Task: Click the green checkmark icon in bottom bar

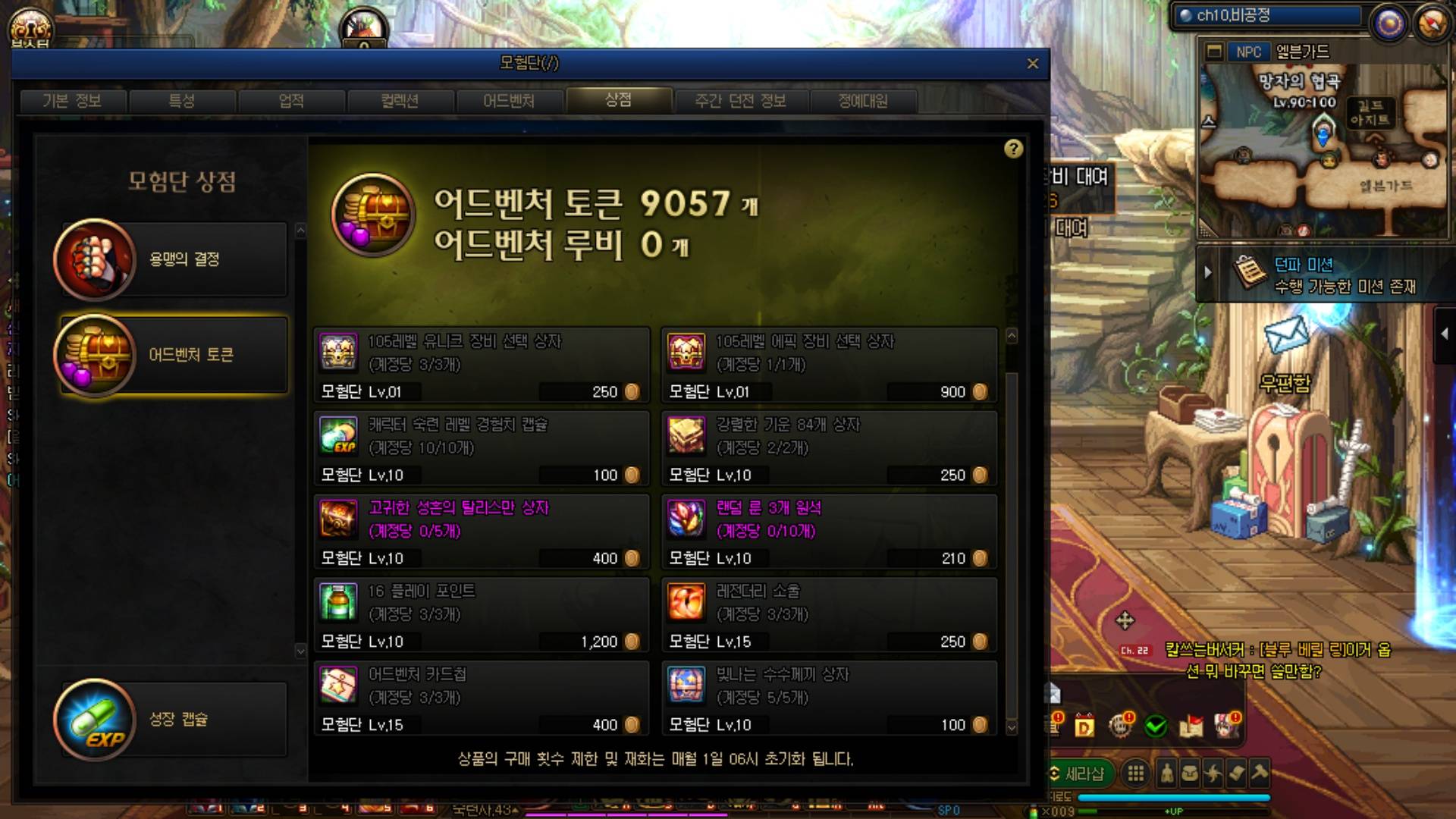Action: (1156, 726)
